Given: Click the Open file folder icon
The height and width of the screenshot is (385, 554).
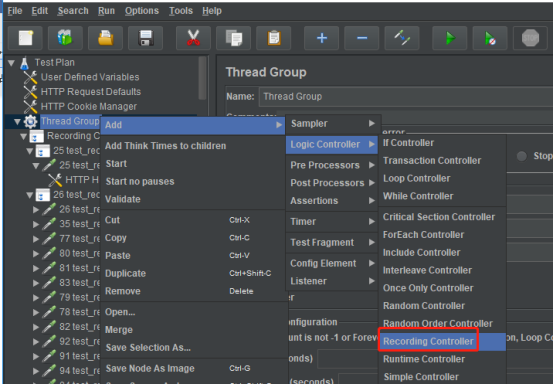Looking at the screenshot, I should [105, 38].
